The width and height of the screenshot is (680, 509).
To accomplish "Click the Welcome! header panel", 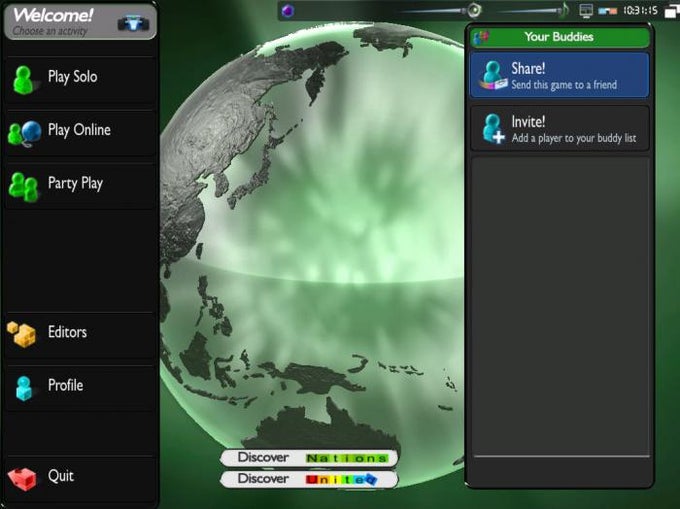I will [x=80, y=22].
